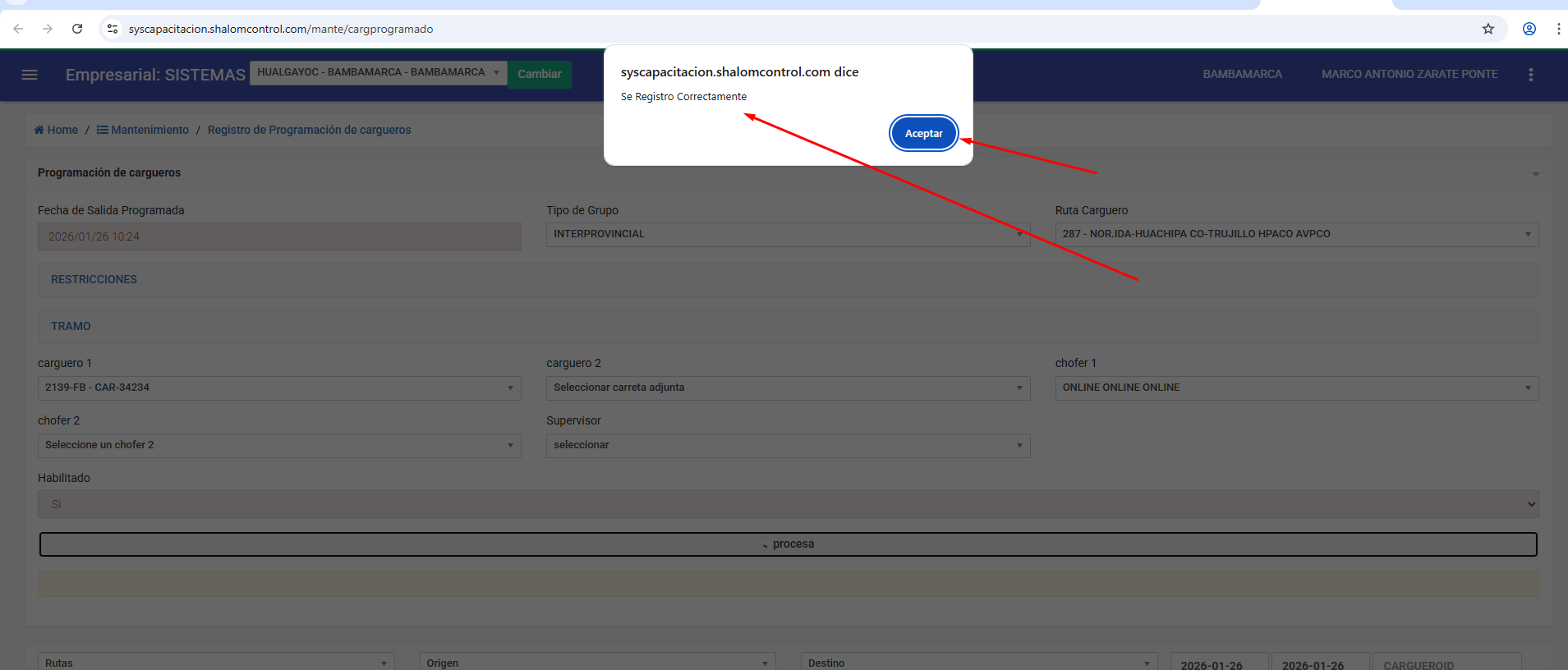This screenshot has width=1568, height=670.
Task: Select a chofer 2 from the dropdown
Action: pyautogui.click(x=279, y=445)
